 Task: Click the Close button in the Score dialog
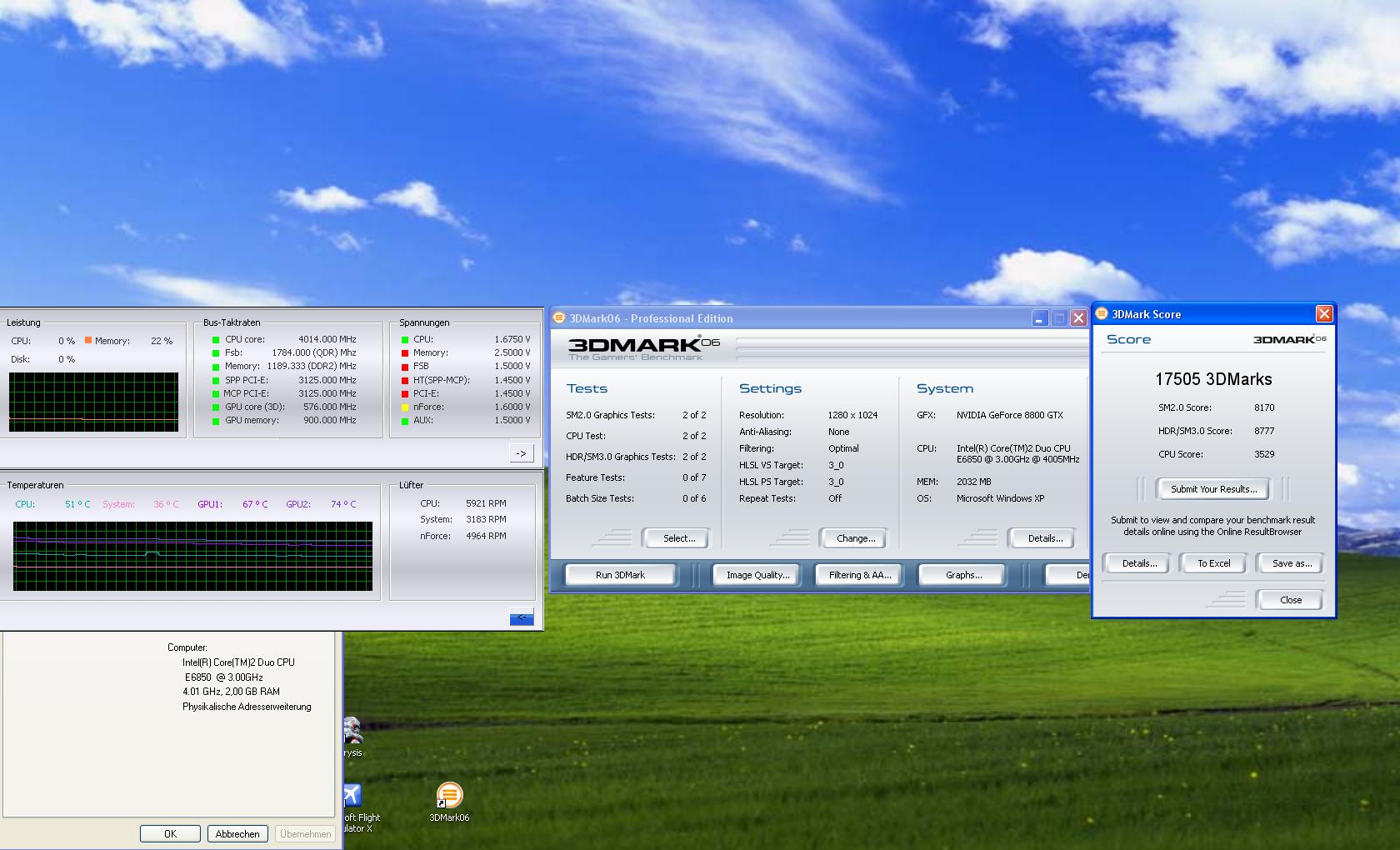point(1290,600)
